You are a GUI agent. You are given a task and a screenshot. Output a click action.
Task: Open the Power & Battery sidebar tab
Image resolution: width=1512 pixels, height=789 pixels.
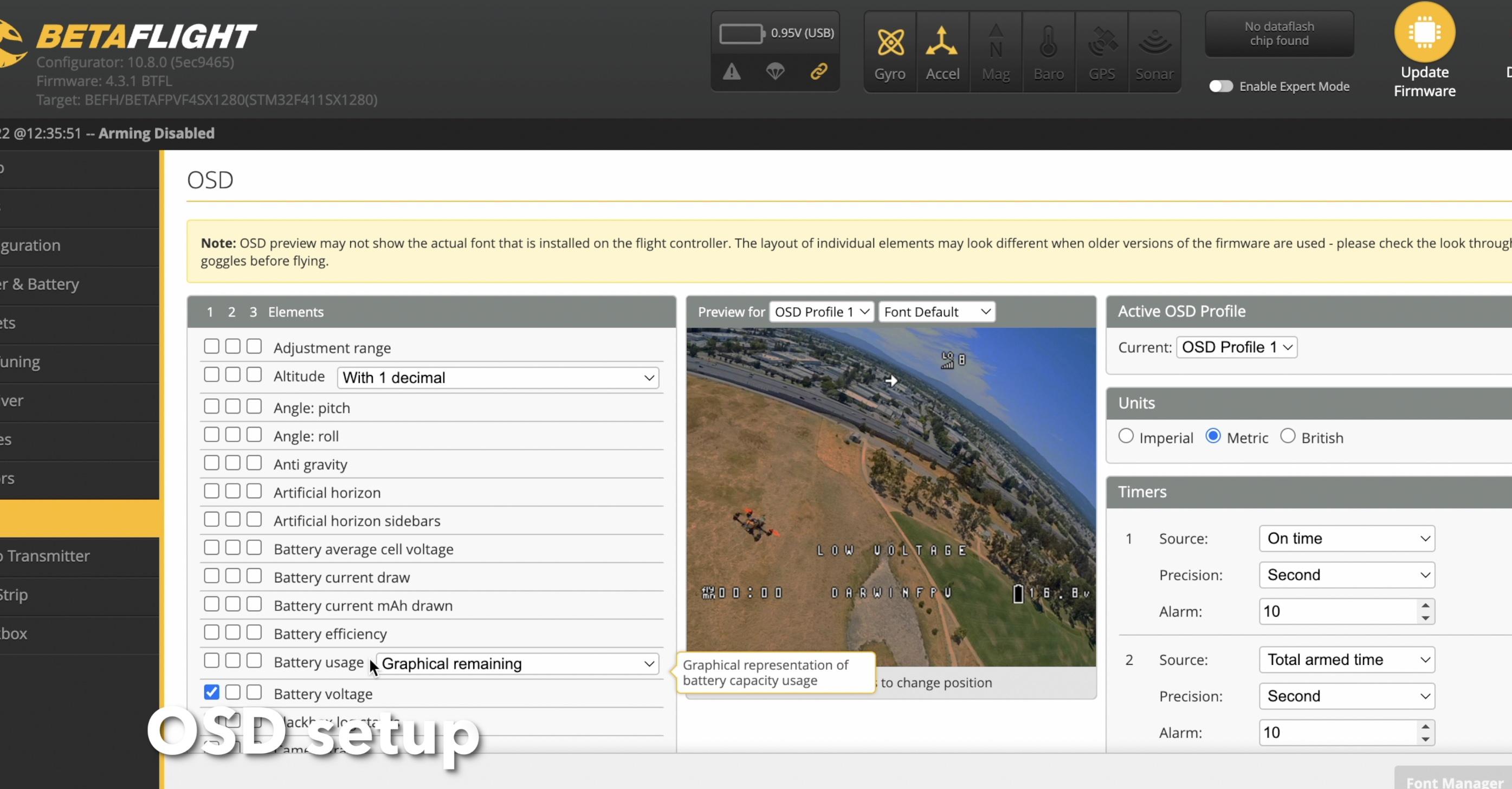pos(41,284)
